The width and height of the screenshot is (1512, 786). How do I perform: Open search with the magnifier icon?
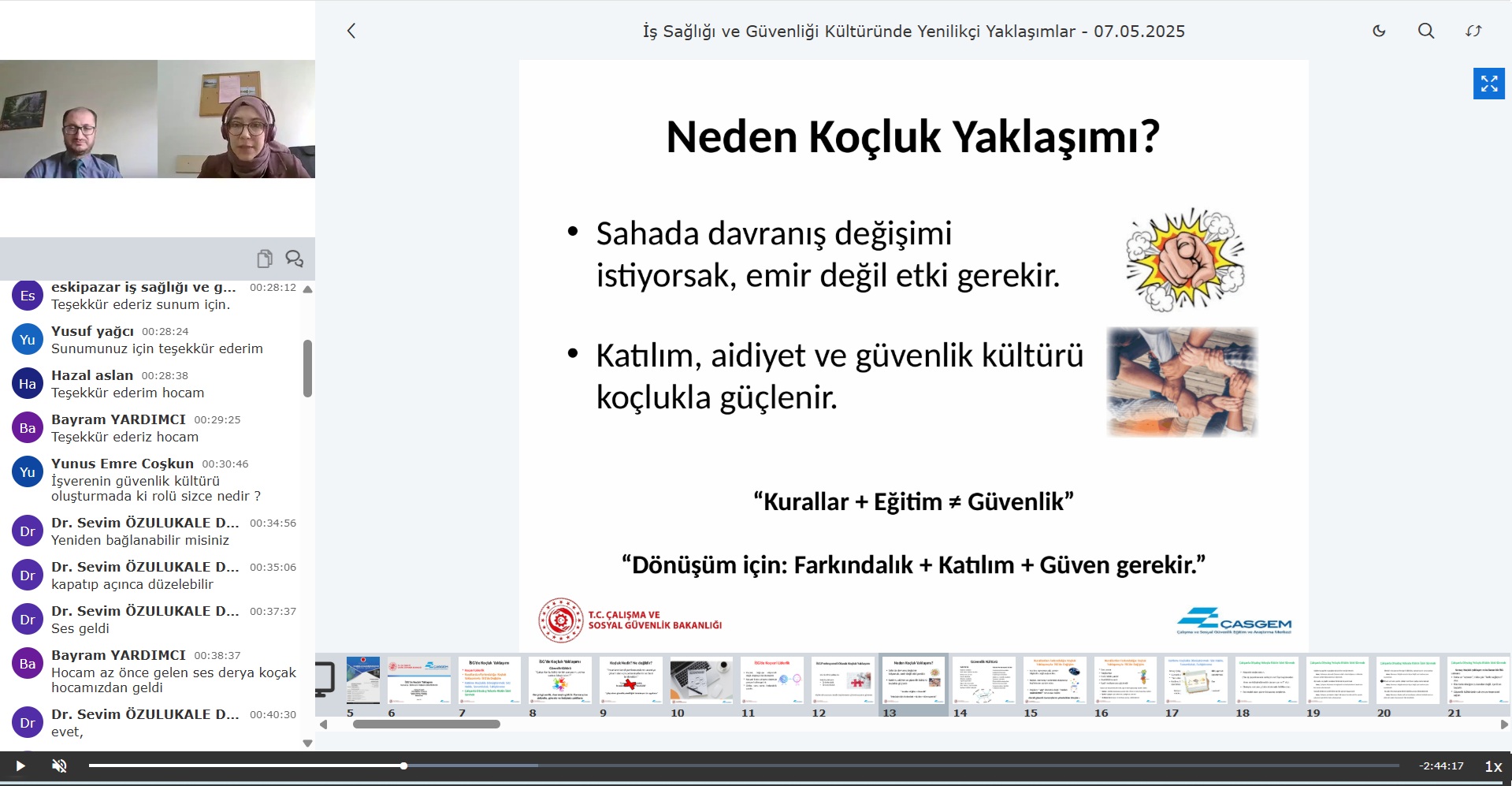click(1426, 31)
